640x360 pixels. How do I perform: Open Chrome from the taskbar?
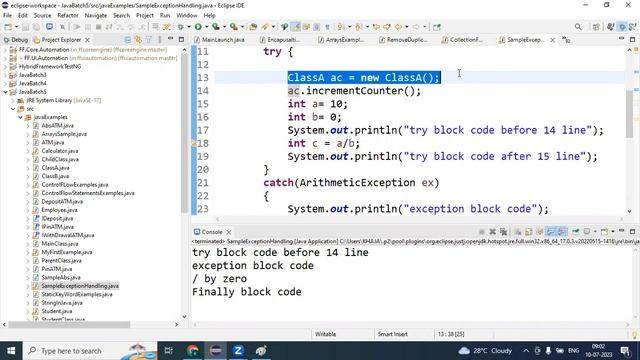(x=193, y=351)
